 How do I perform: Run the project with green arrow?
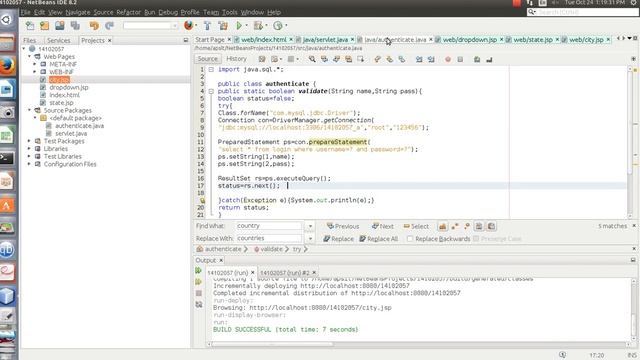point(239,26)
